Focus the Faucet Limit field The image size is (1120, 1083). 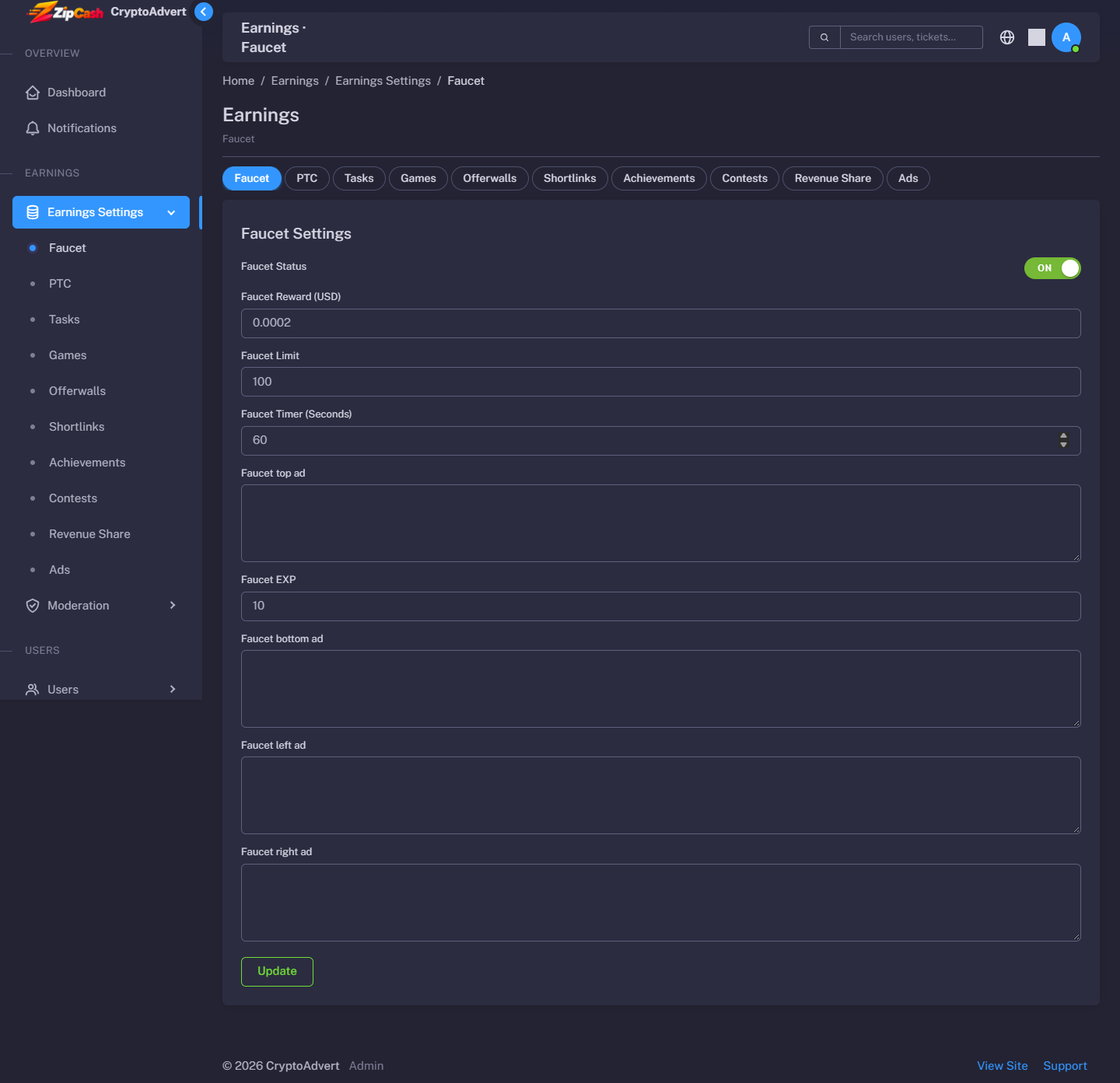661,382
